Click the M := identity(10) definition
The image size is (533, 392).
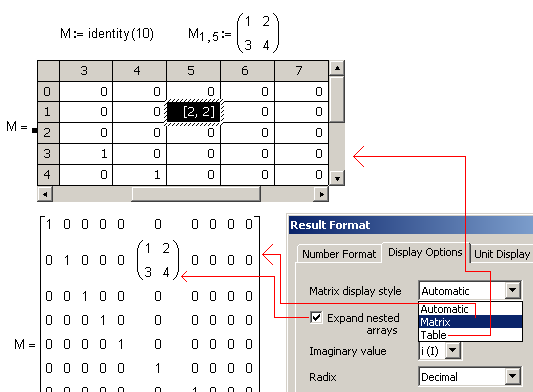[x=107, y=34]
